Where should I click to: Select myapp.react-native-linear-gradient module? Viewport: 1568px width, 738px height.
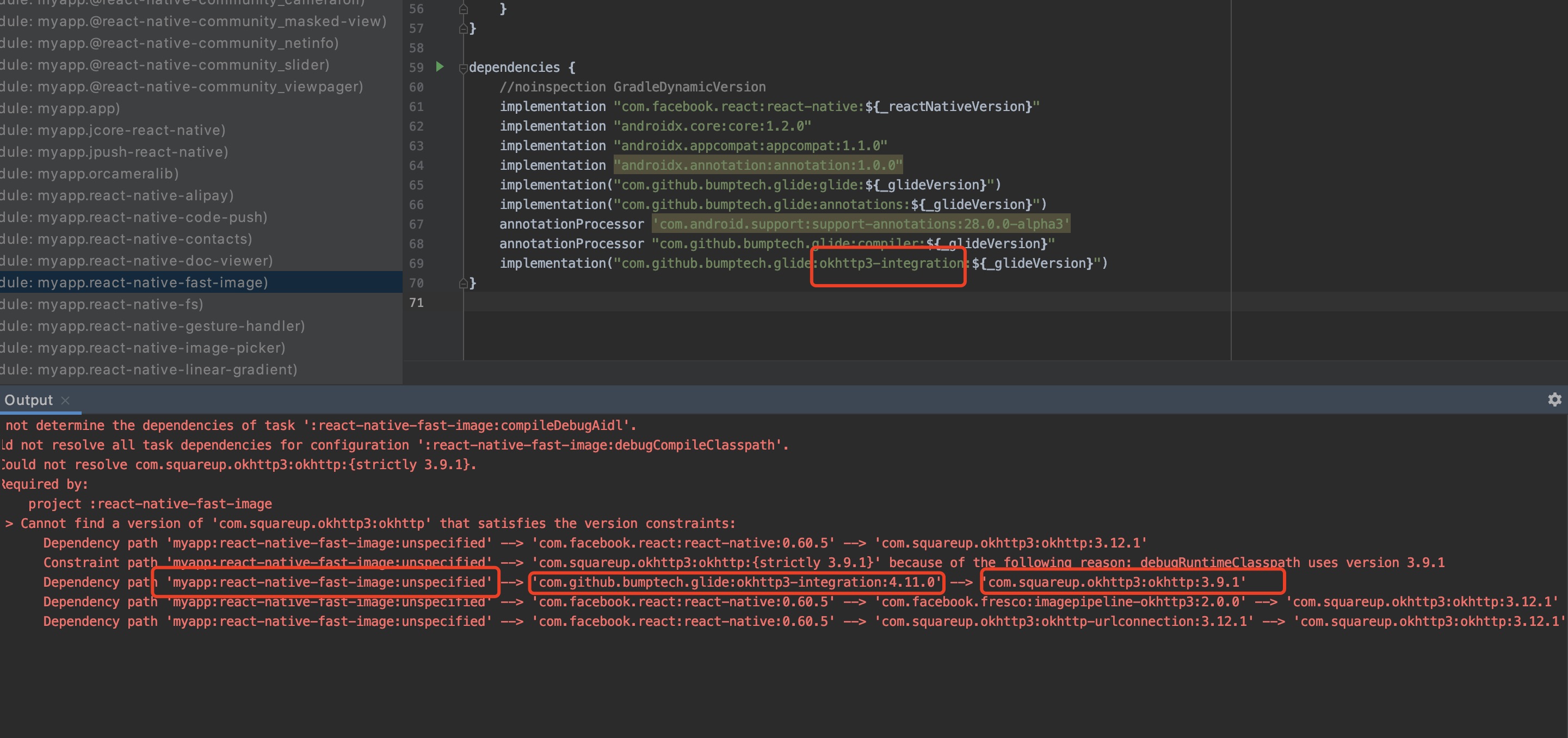(167, 370)
